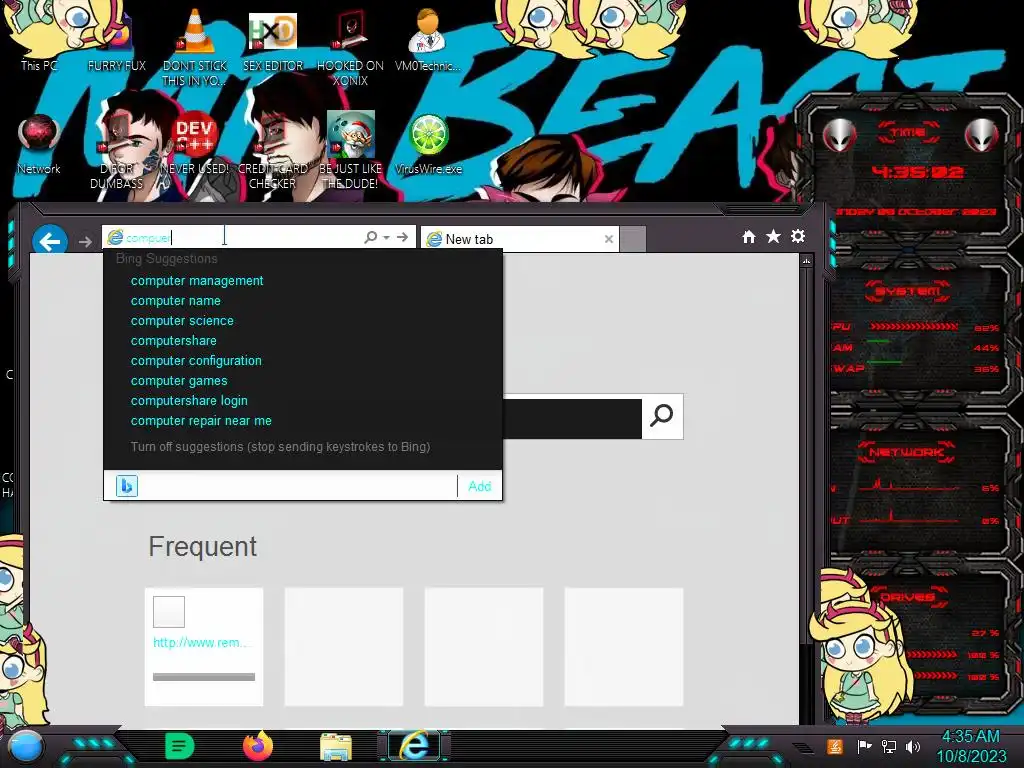
Task: Click the Home icon in browser
Action: pos(749,236)
